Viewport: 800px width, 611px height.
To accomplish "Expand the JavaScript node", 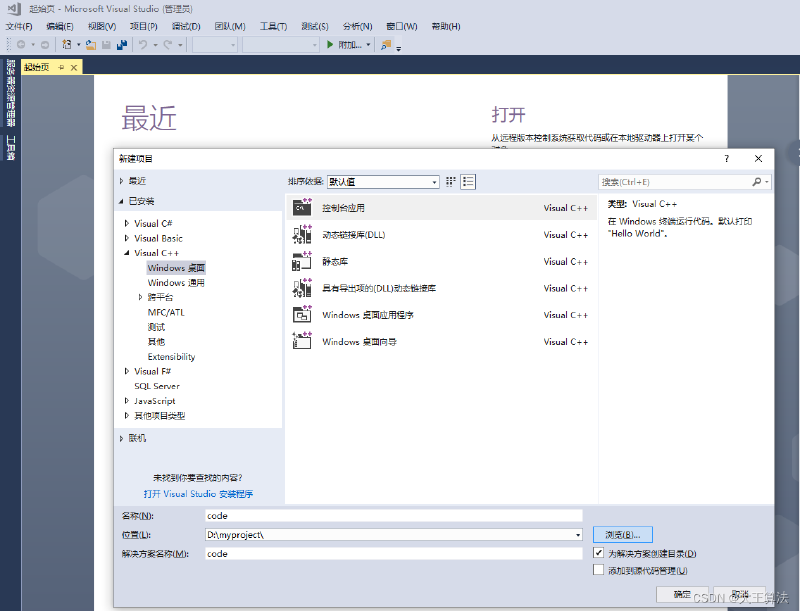I will [127, 401].
